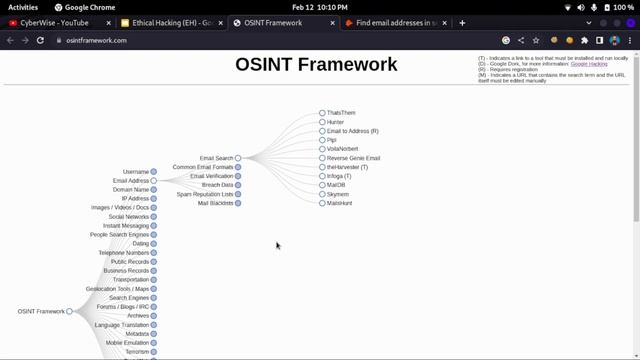Open the Google Chrome app menu
The image size is (640, 360).
[x=85, y=7]
